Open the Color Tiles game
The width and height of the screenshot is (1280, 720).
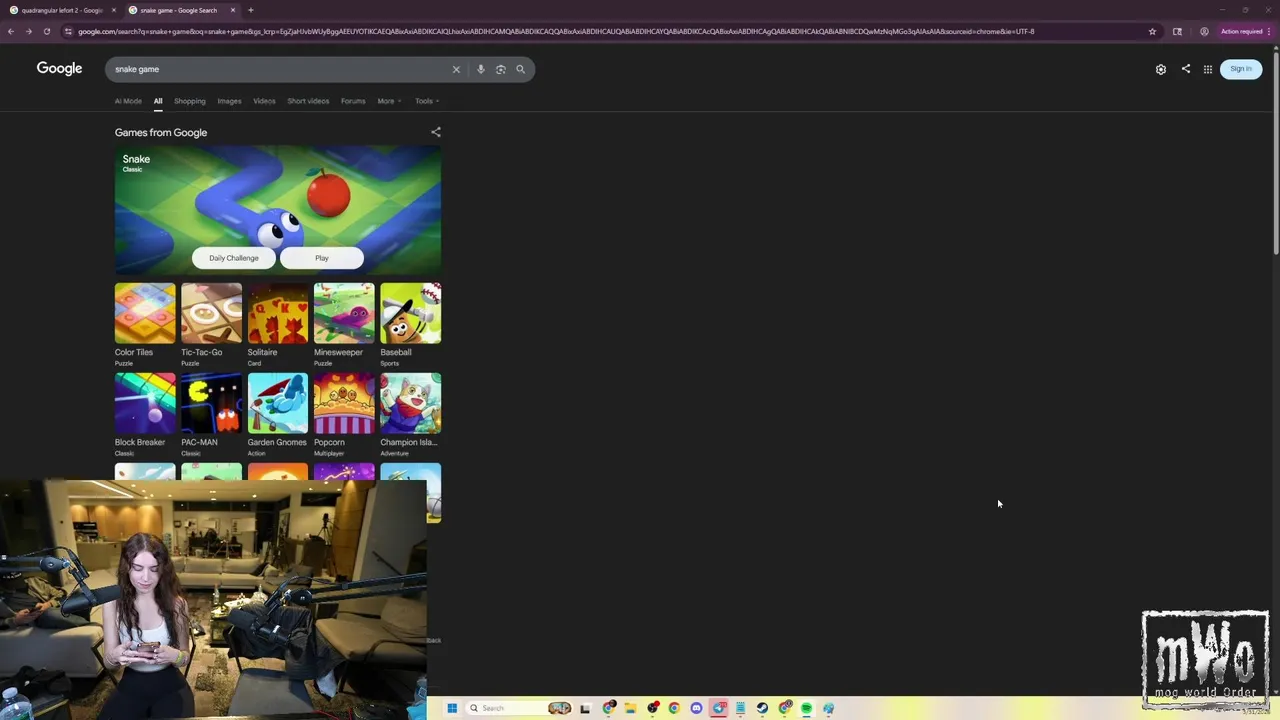[x=145, y=324]
